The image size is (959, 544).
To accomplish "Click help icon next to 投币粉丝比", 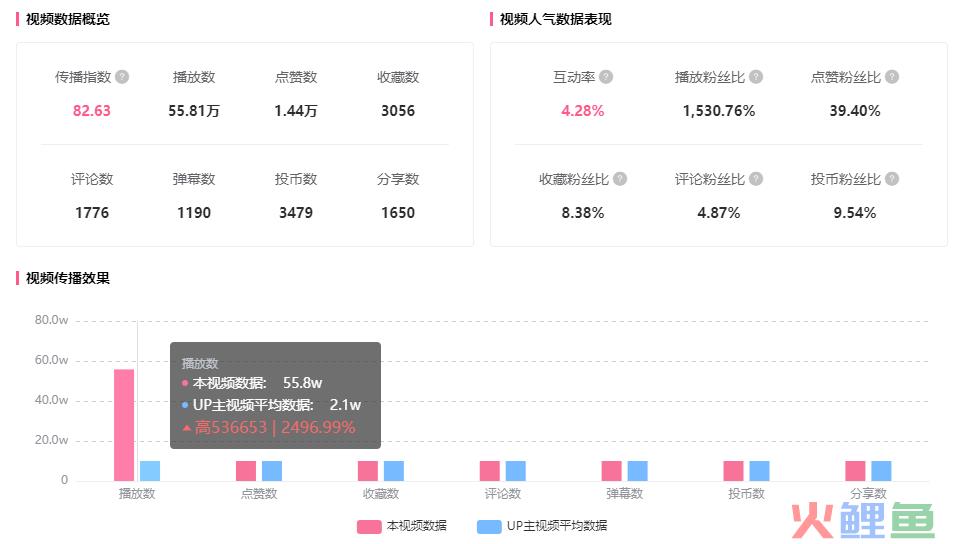I will tap(892, 179).
